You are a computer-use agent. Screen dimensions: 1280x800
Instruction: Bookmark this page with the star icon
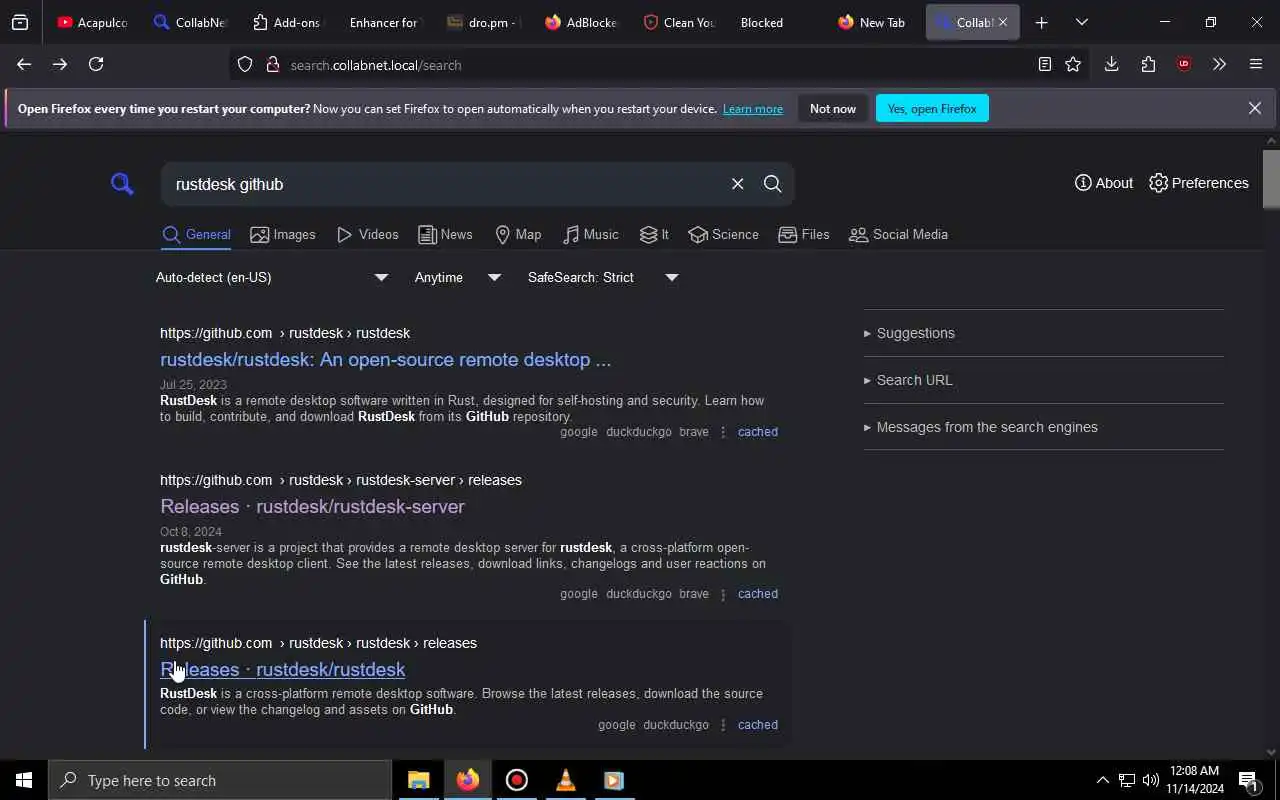[x=1073, y=64]
